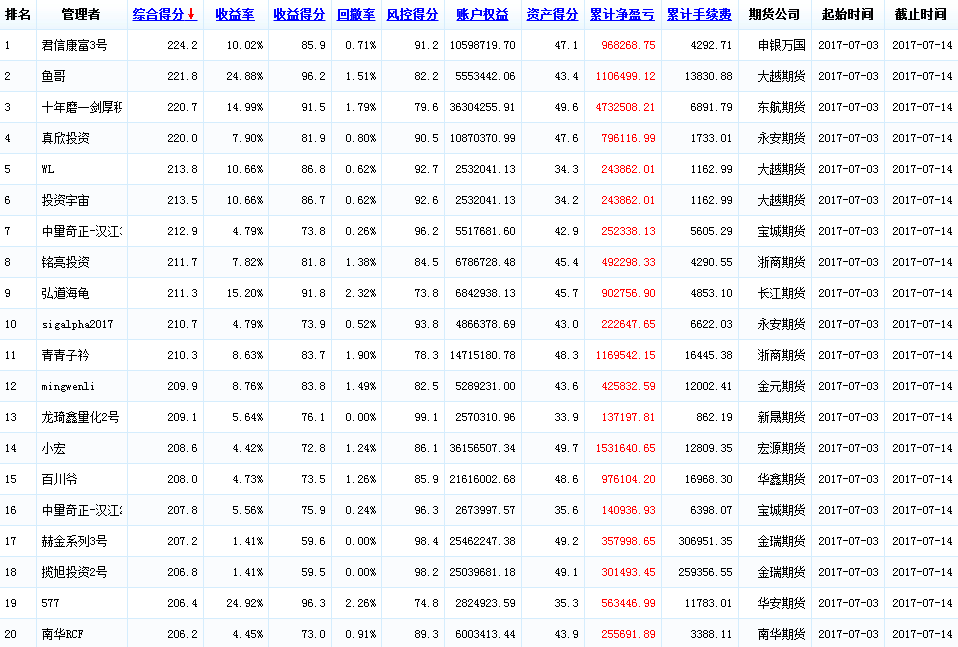Select the 管理者 column header

(x=80, y=15)
